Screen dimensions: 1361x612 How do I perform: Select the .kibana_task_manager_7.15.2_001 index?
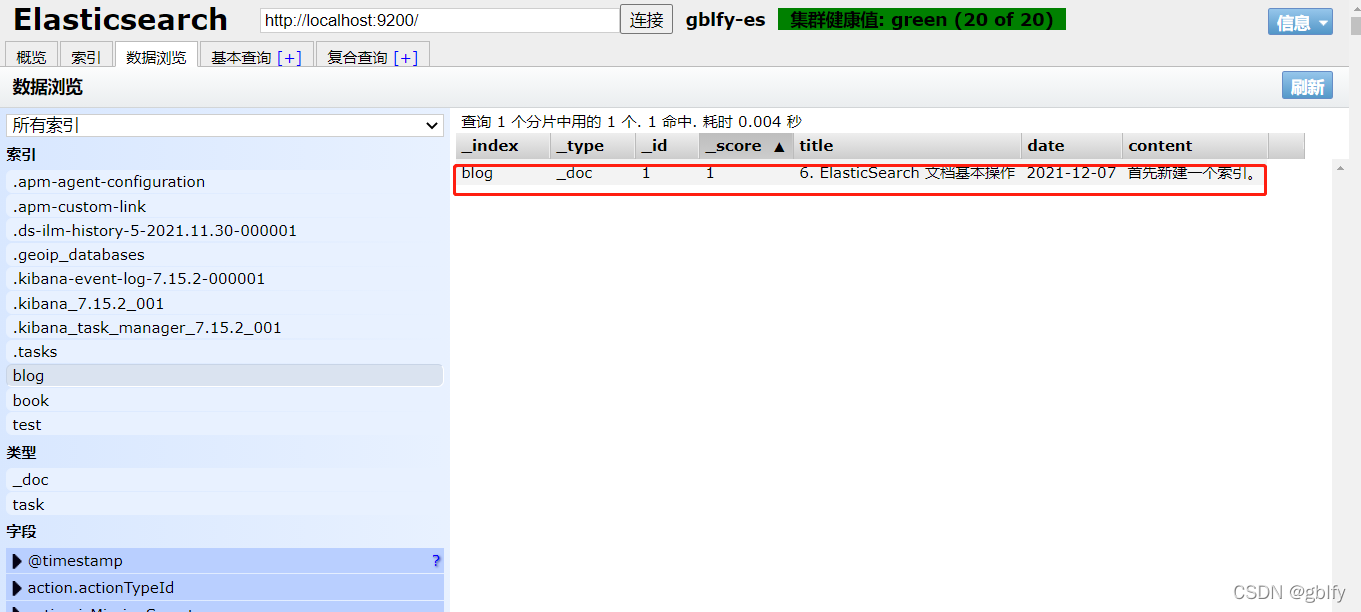tap(225, 327)
